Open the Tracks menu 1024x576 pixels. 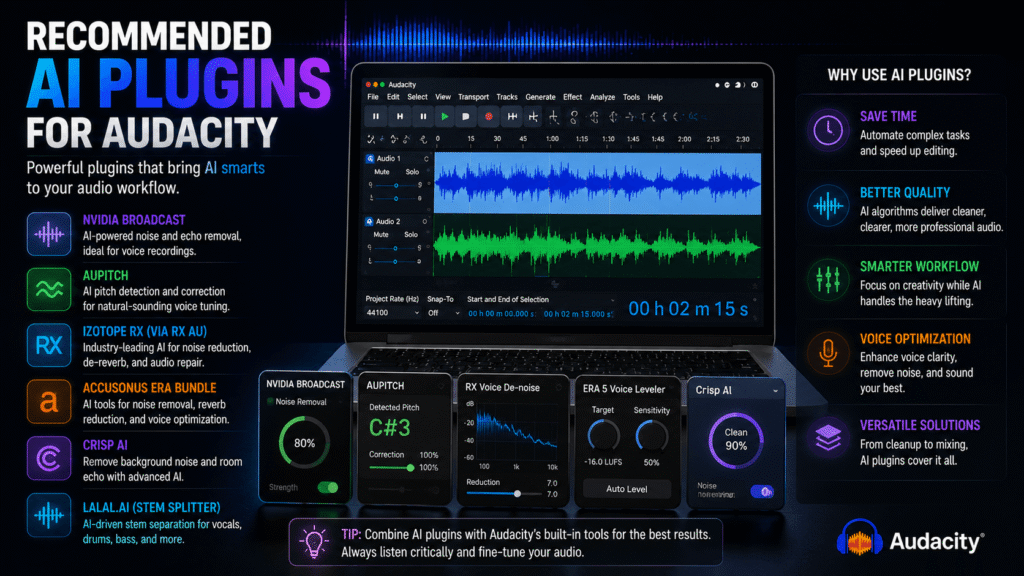tap(507, 97)
